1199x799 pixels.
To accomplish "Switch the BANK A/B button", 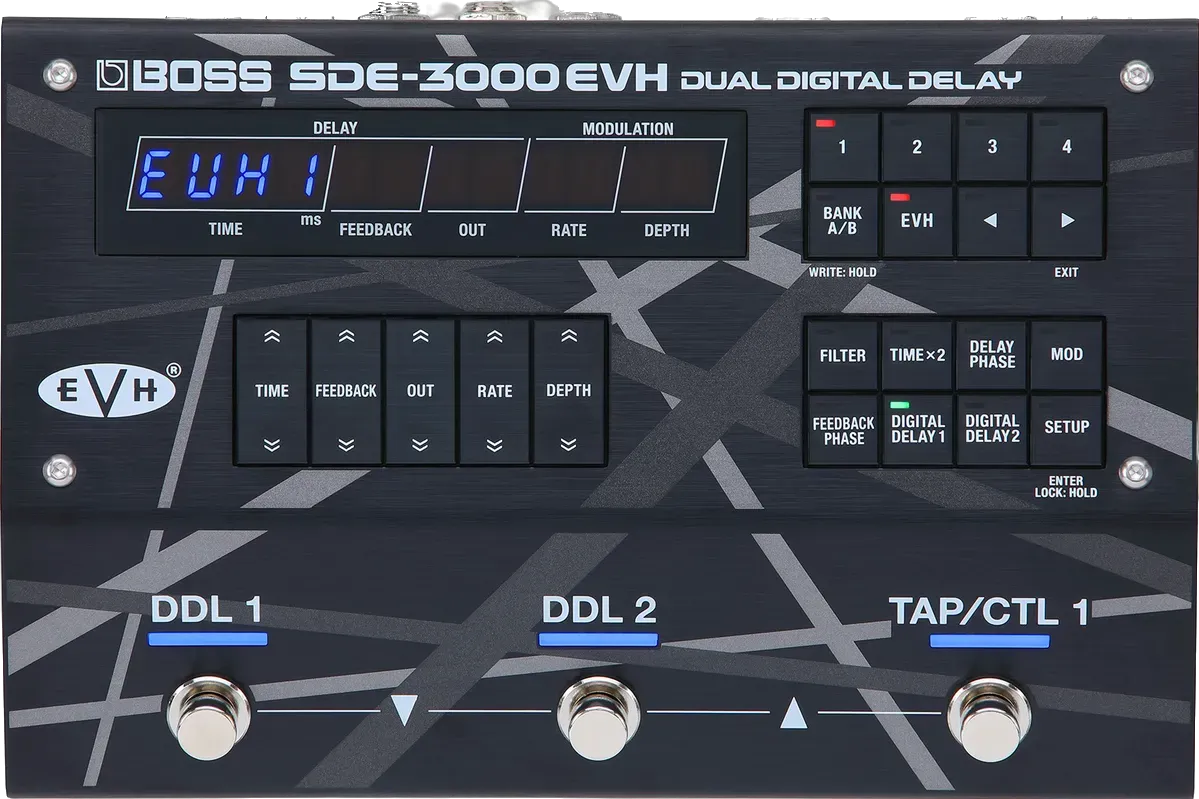I will pyautogui.click(x=843, y=221).
